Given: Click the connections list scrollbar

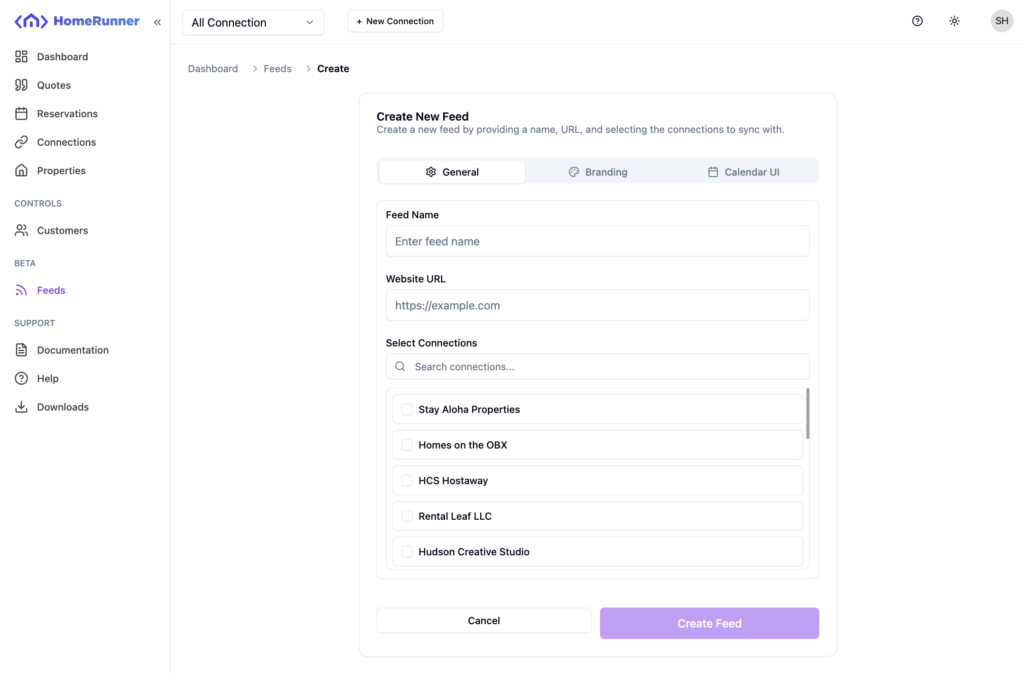Looking at the screenshot, I should pyautogui.click(x=807, y=413).
